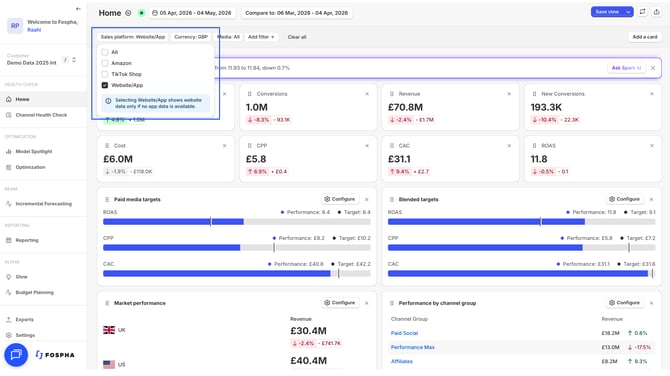Grab the drag handle of Paid media targets
This screenshot has width=670, height=376.
click(107, 200)
